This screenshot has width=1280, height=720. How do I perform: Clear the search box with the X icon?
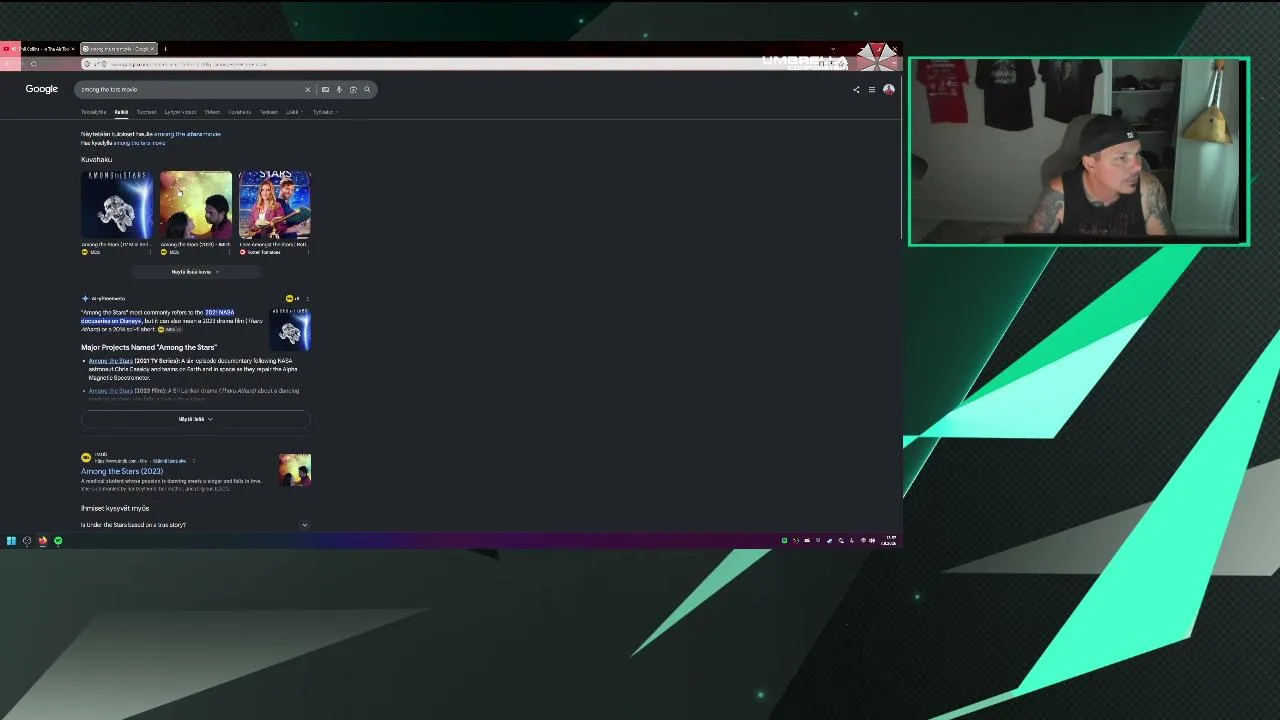[x=308, y=90]
